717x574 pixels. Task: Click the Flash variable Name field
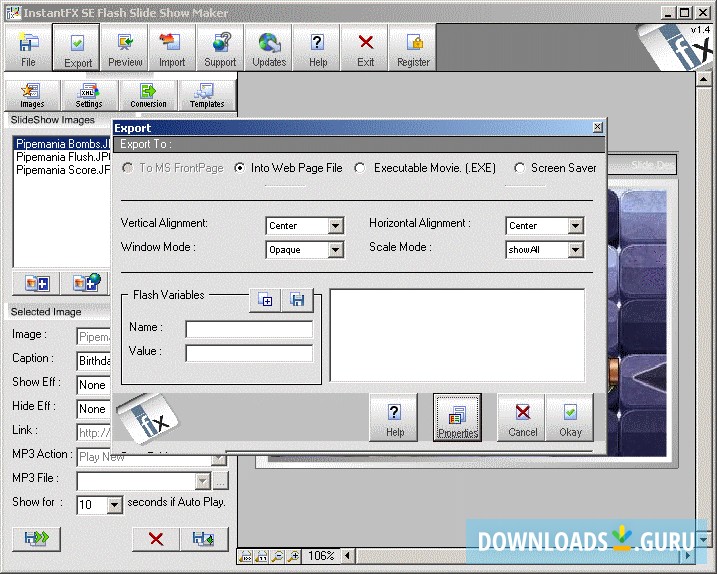click(249, 328)
